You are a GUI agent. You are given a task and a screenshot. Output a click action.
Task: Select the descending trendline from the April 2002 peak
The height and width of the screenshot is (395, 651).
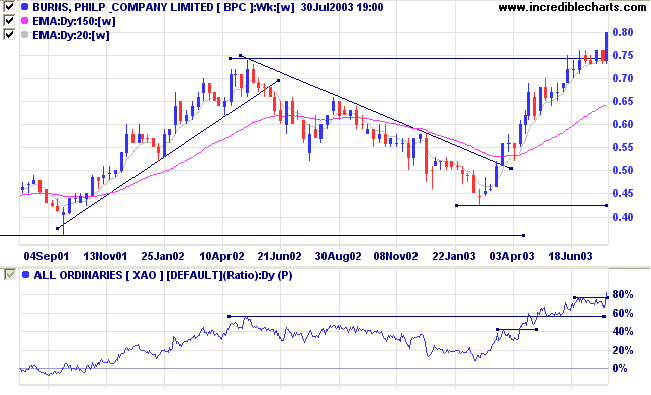376,111
